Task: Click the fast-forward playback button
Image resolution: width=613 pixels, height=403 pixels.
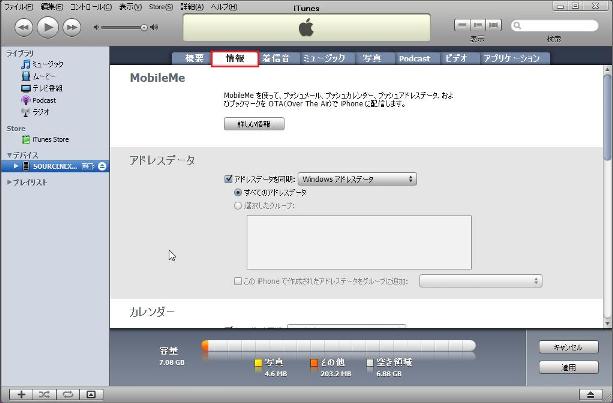Action: [72, 27]
